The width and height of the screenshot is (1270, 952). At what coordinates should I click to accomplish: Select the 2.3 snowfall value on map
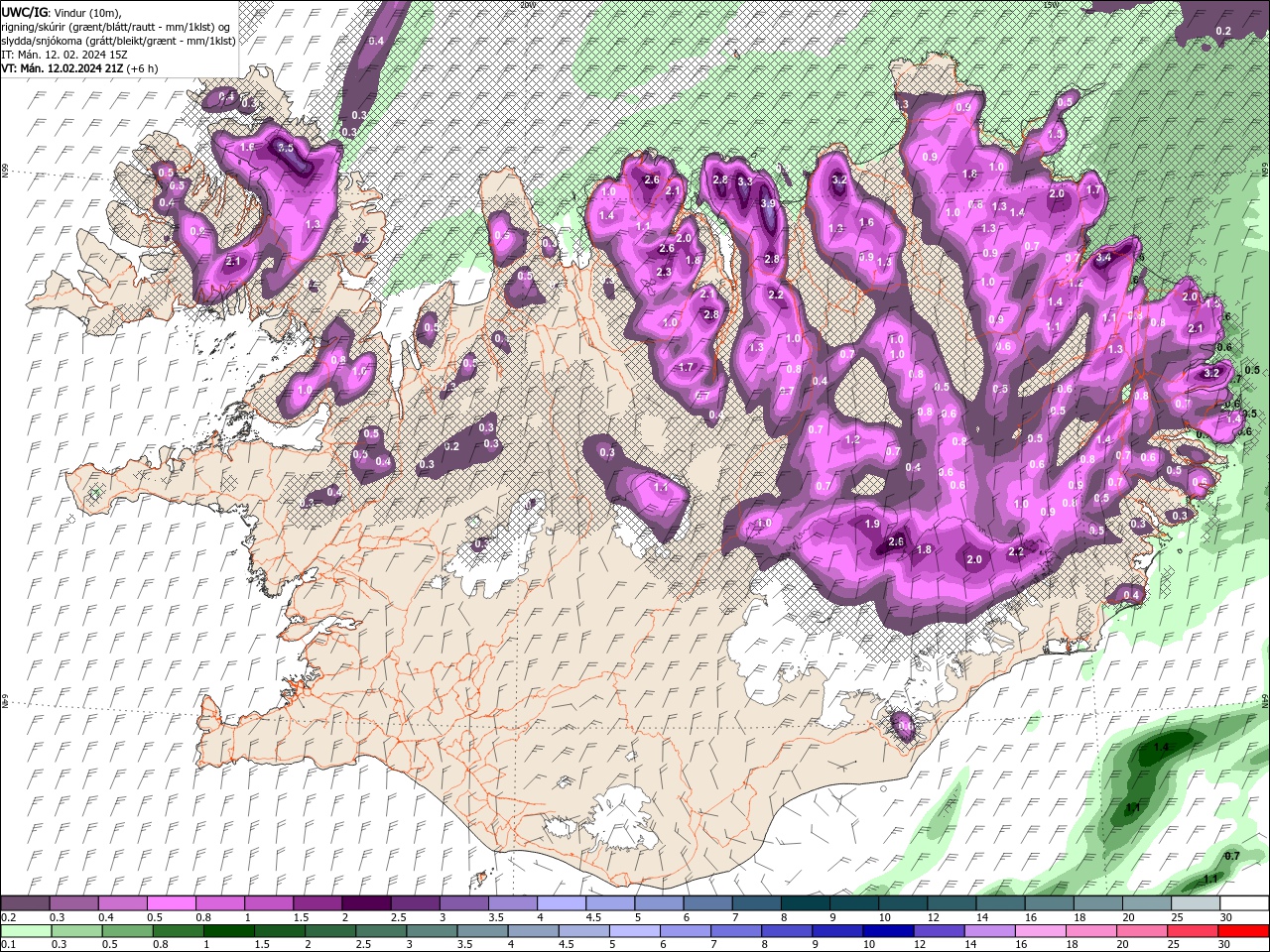[664, 272]
